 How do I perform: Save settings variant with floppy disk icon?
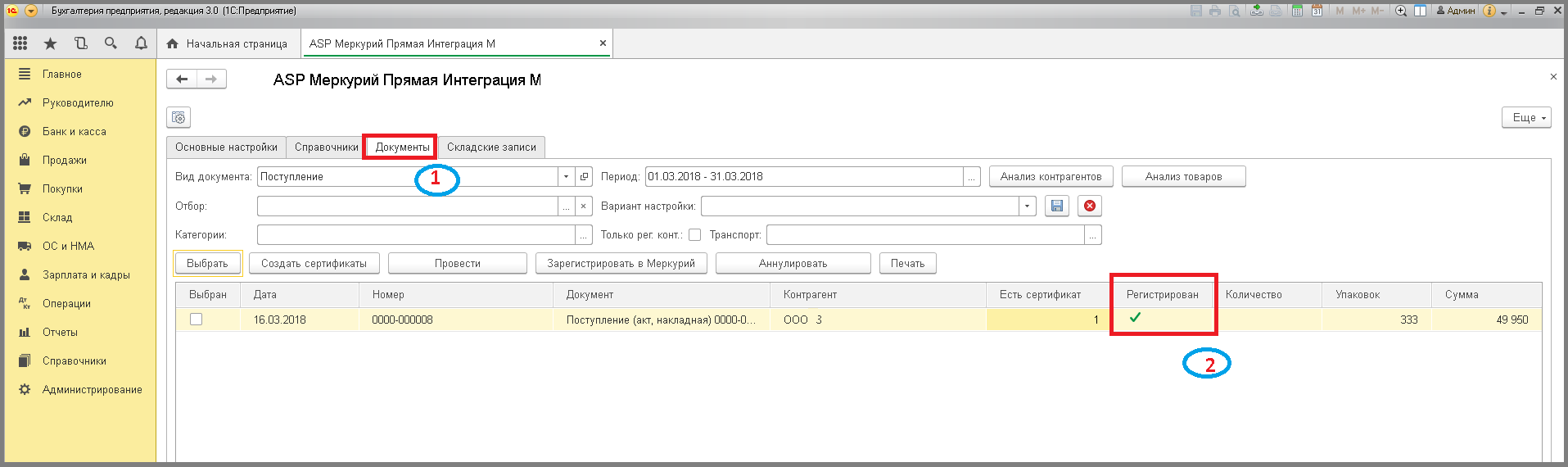(1057, 206)
